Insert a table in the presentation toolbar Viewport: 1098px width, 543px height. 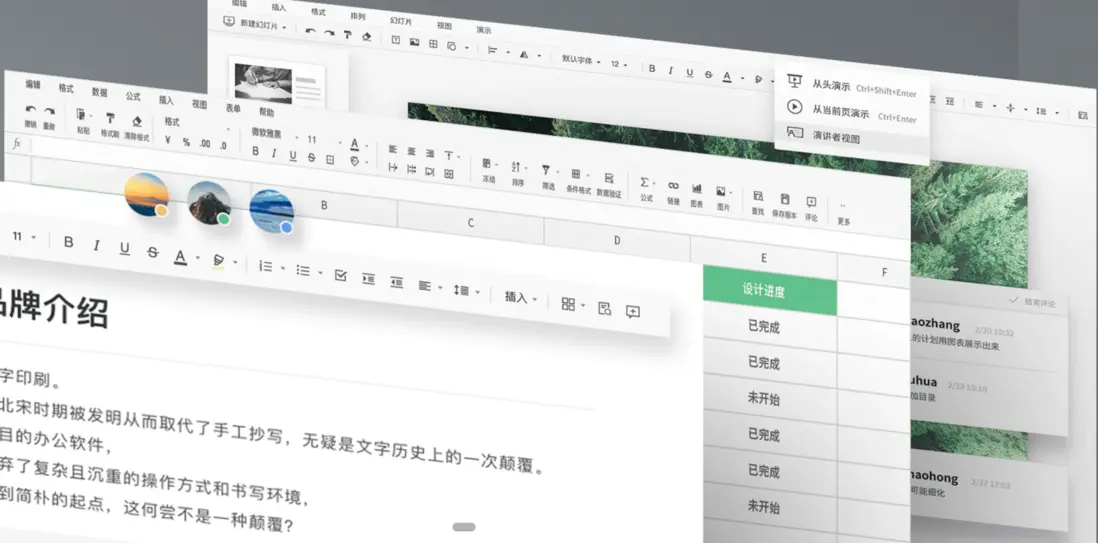(x=433, y=44)
